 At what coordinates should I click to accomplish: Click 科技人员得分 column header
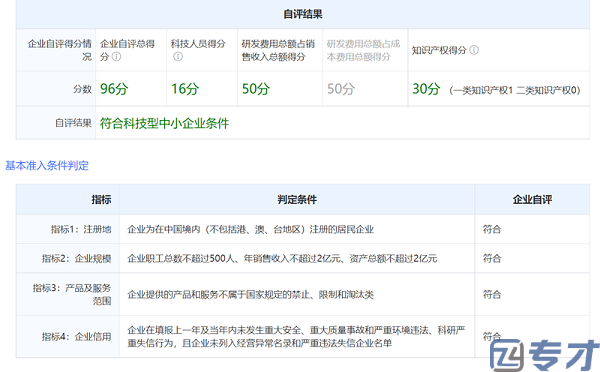coord(198,44)
